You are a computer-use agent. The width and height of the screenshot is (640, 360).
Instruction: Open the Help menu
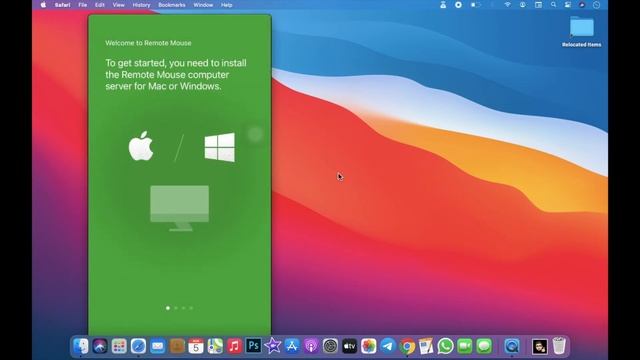pos(227,5)
